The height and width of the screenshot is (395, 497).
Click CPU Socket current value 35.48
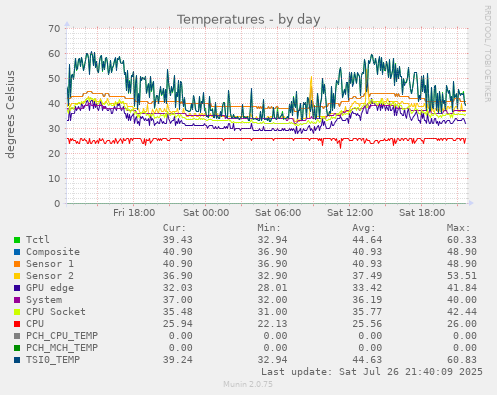(178, 312)
